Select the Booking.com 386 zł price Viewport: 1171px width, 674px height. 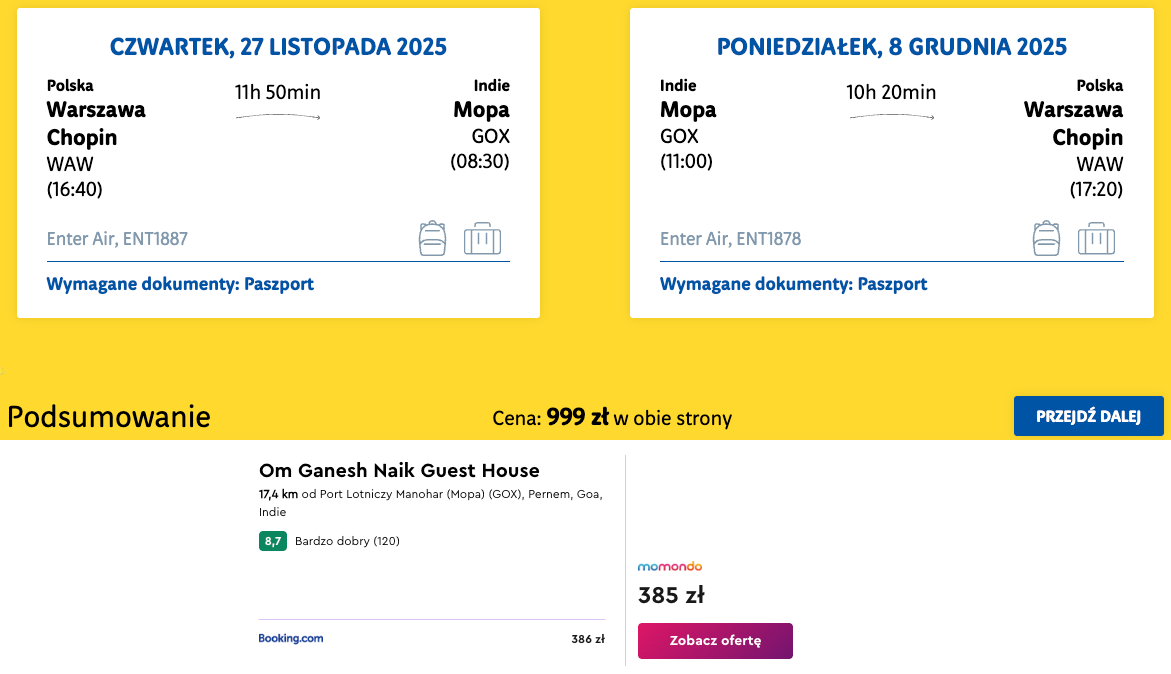pyautogui.click(x=588, y=639)
